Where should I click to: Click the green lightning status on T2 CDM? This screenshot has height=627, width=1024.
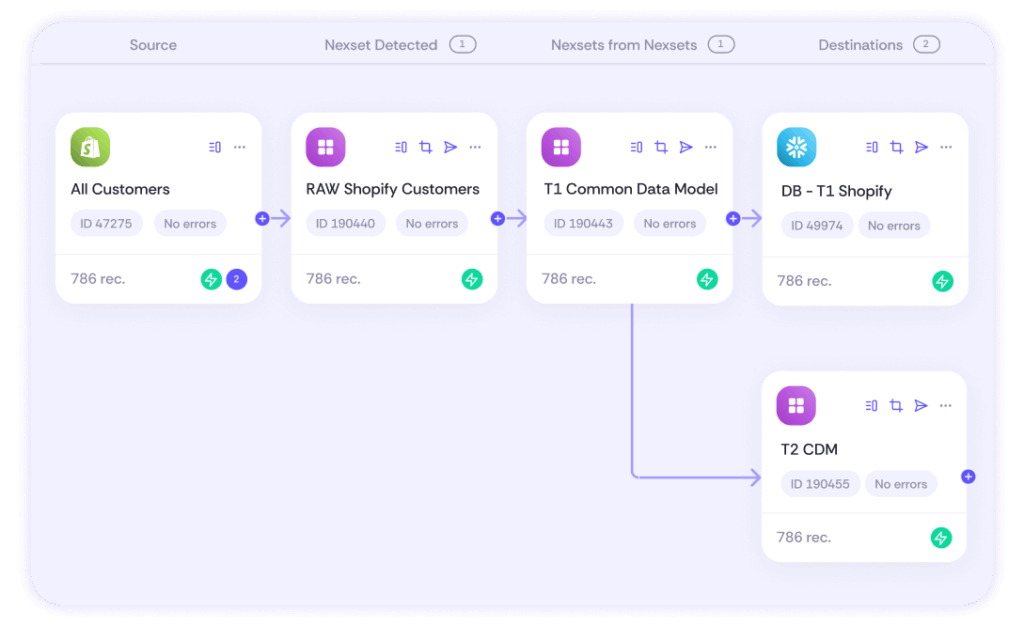(941, 537)
